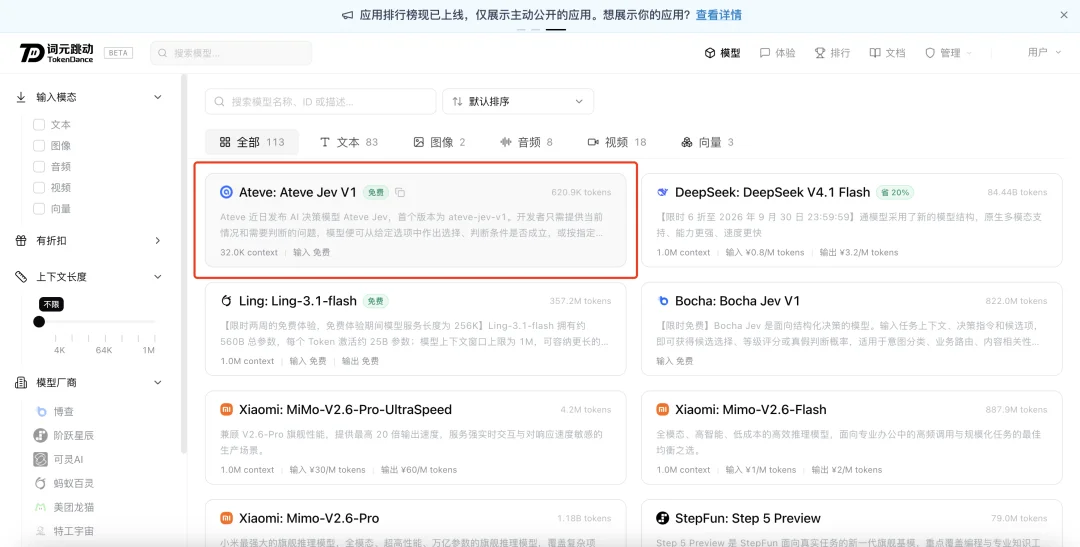
Task: Click the Mimo-V2.6-Pro Xiaomi logo
Action: tap(226, 518)
